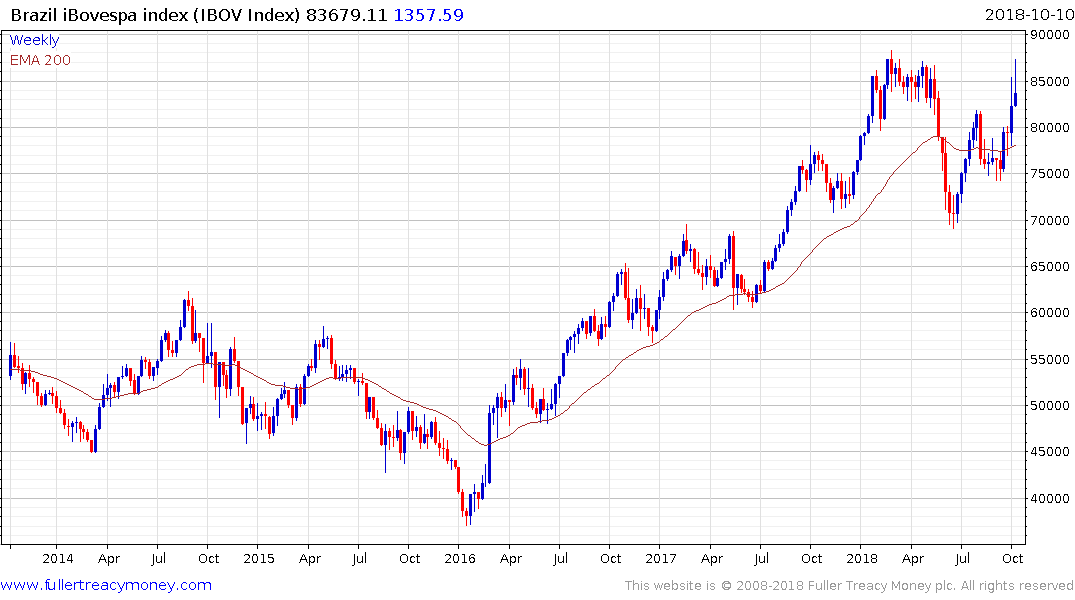Click the last price value 83679.11

click(347, 14)
